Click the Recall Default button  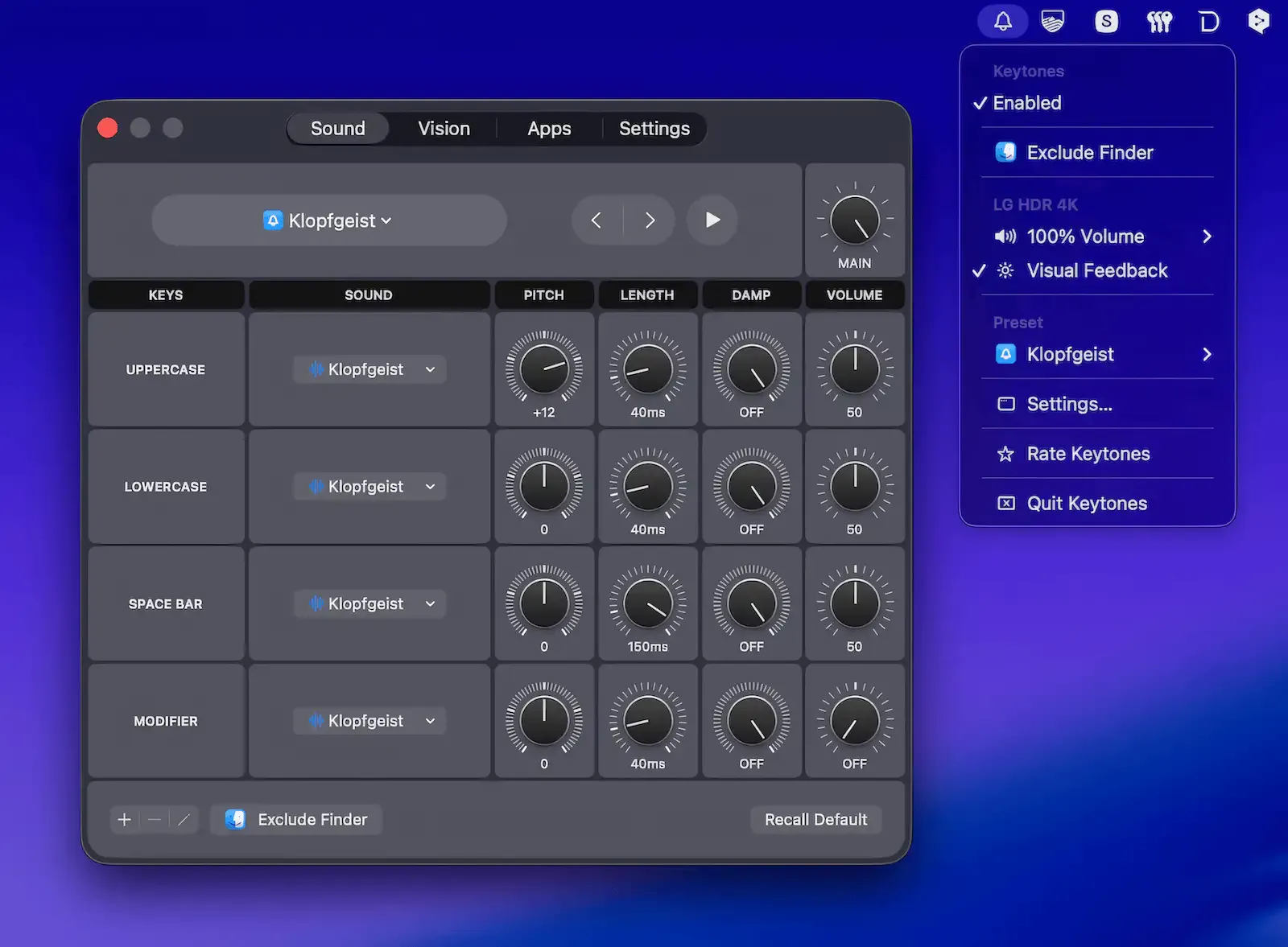(x=815, y=819)
